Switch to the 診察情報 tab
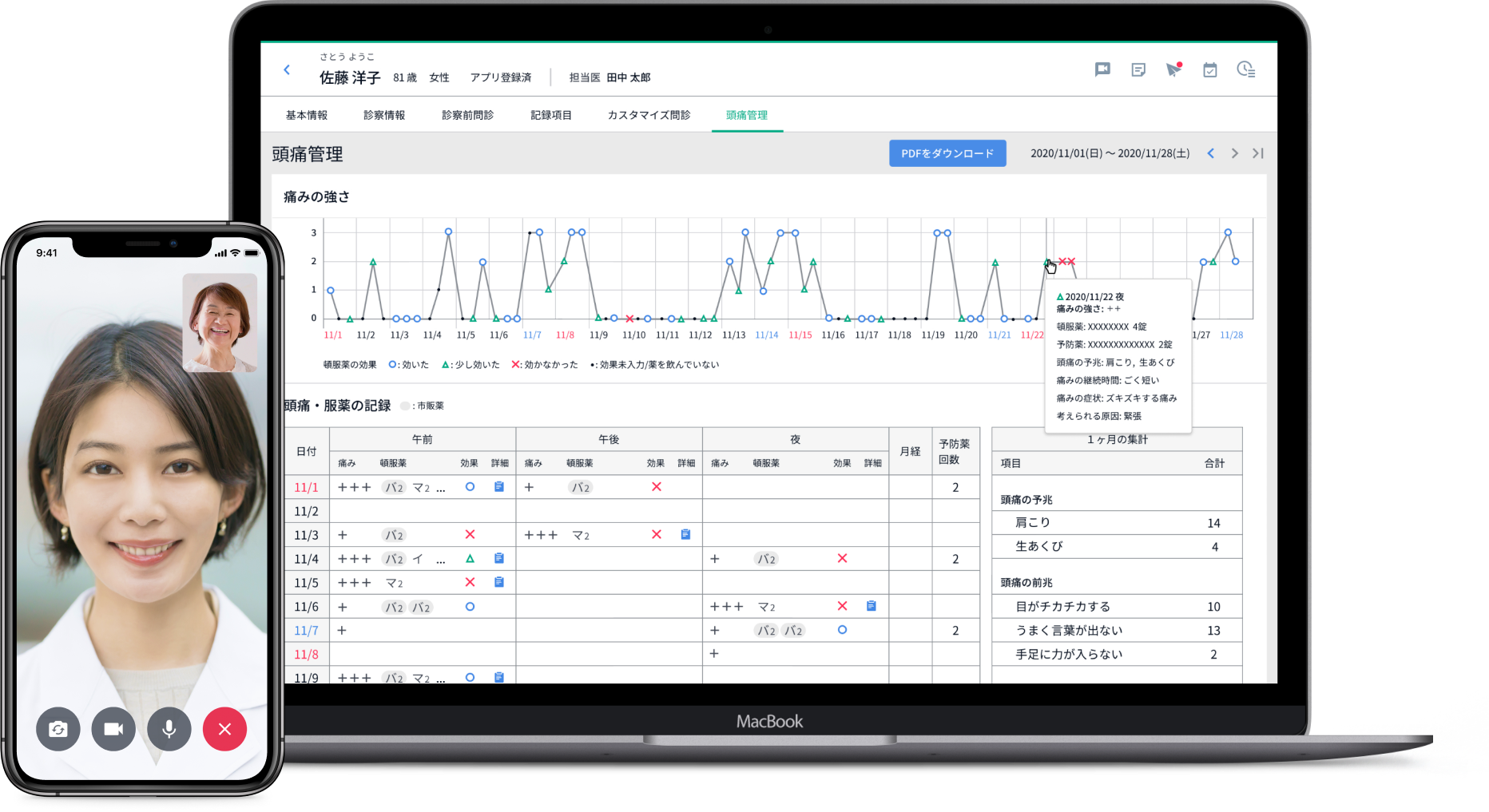This screenshot has width=1489, height=812. click(384, 115)
